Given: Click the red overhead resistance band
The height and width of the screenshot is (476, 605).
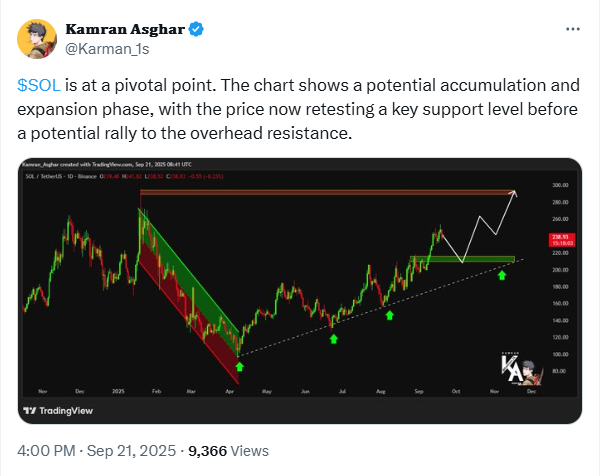Looking at the screenshot, I should 326,192.
